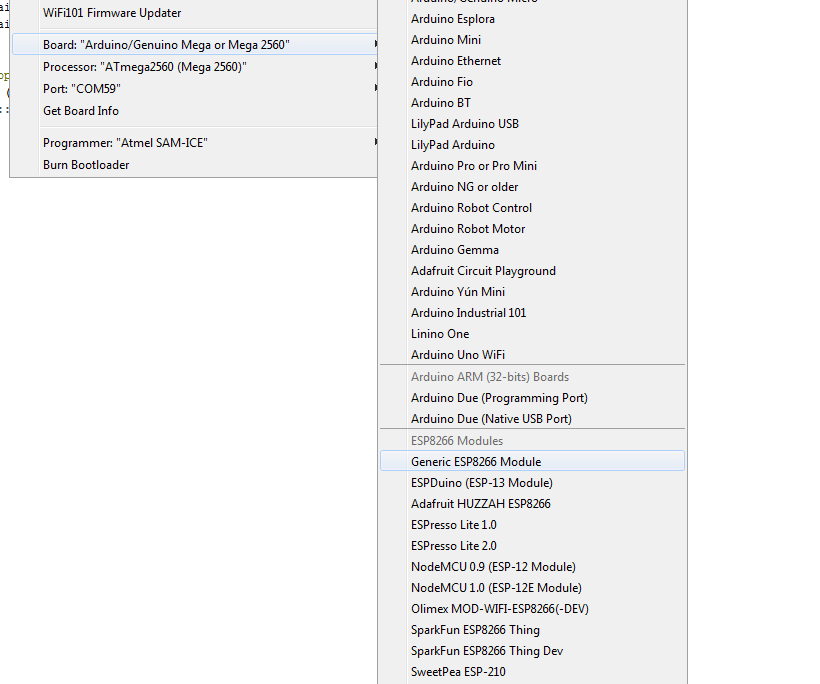Select Arduino Fio board

[x=532, y=82]
